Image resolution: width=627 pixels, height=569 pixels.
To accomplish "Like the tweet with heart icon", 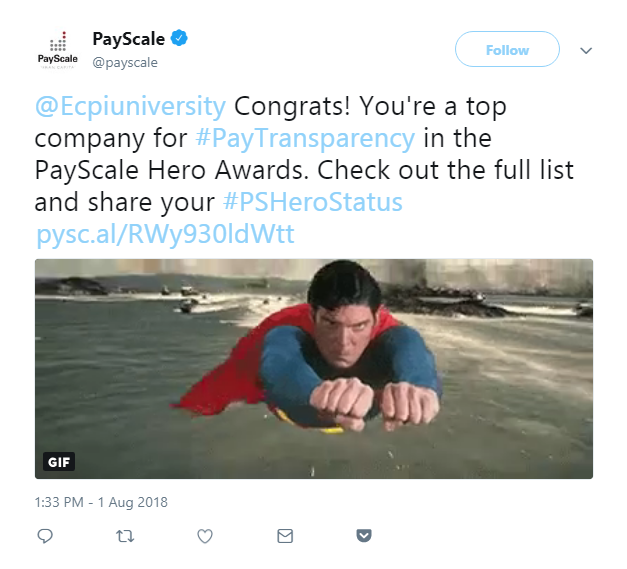I will coord(205,537).
